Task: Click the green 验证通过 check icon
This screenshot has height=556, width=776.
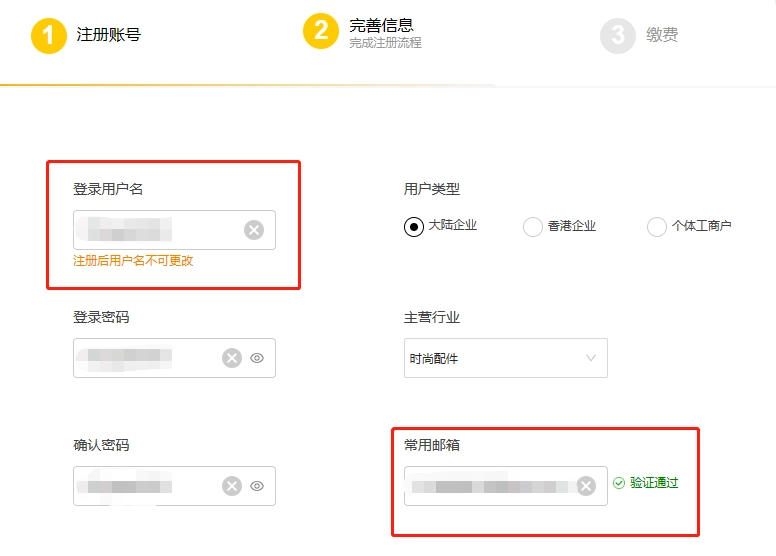Action: [x=619, y=483]
